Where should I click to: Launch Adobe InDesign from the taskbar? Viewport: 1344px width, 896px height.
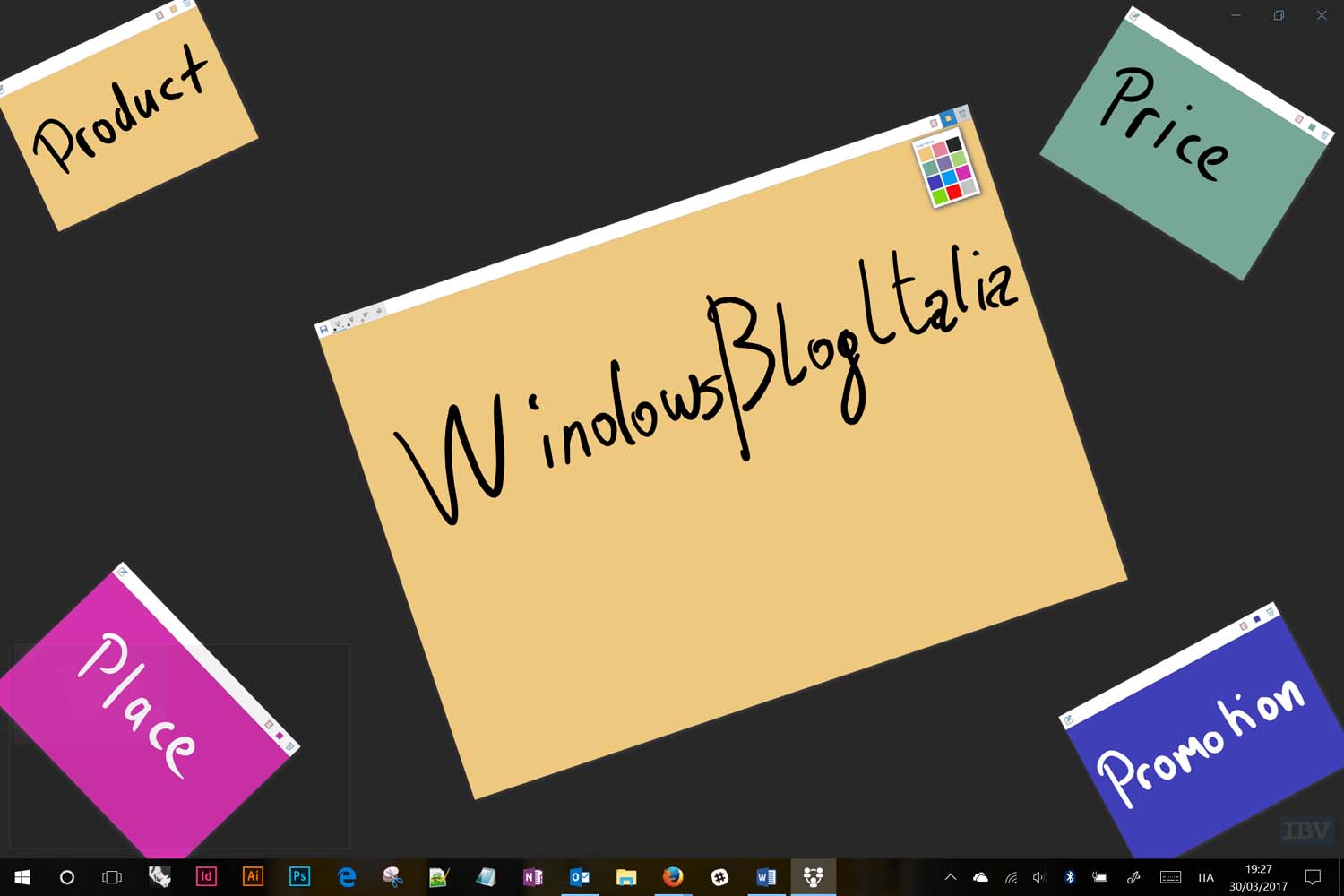point(206,876)
